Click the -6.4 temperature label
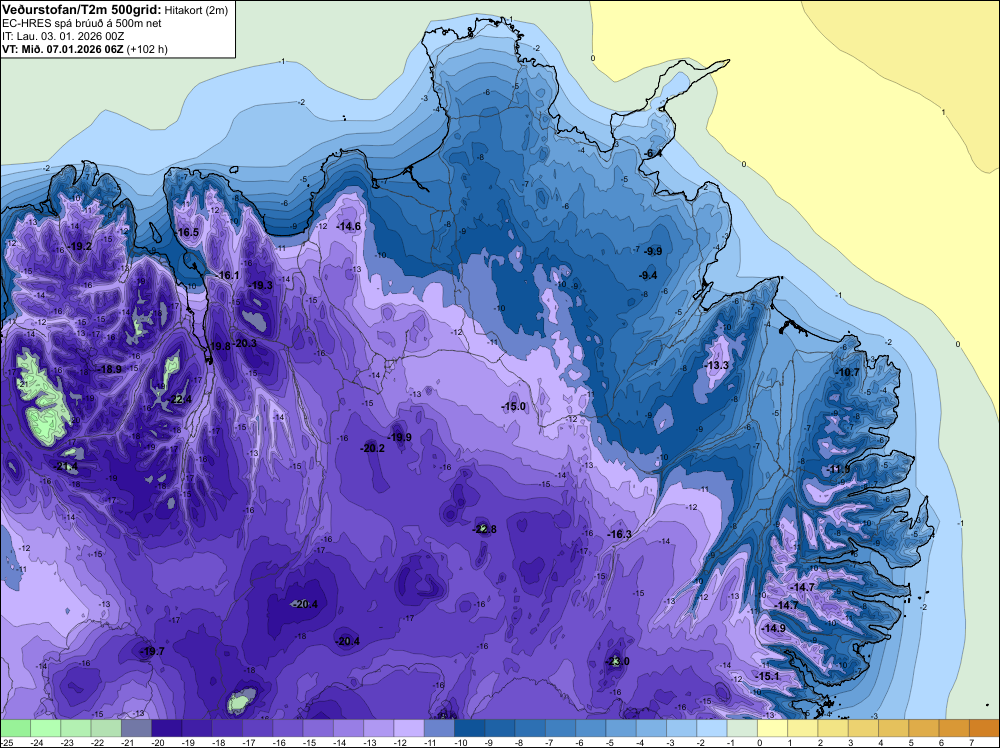1000x748 pixels. pos(651,153)
